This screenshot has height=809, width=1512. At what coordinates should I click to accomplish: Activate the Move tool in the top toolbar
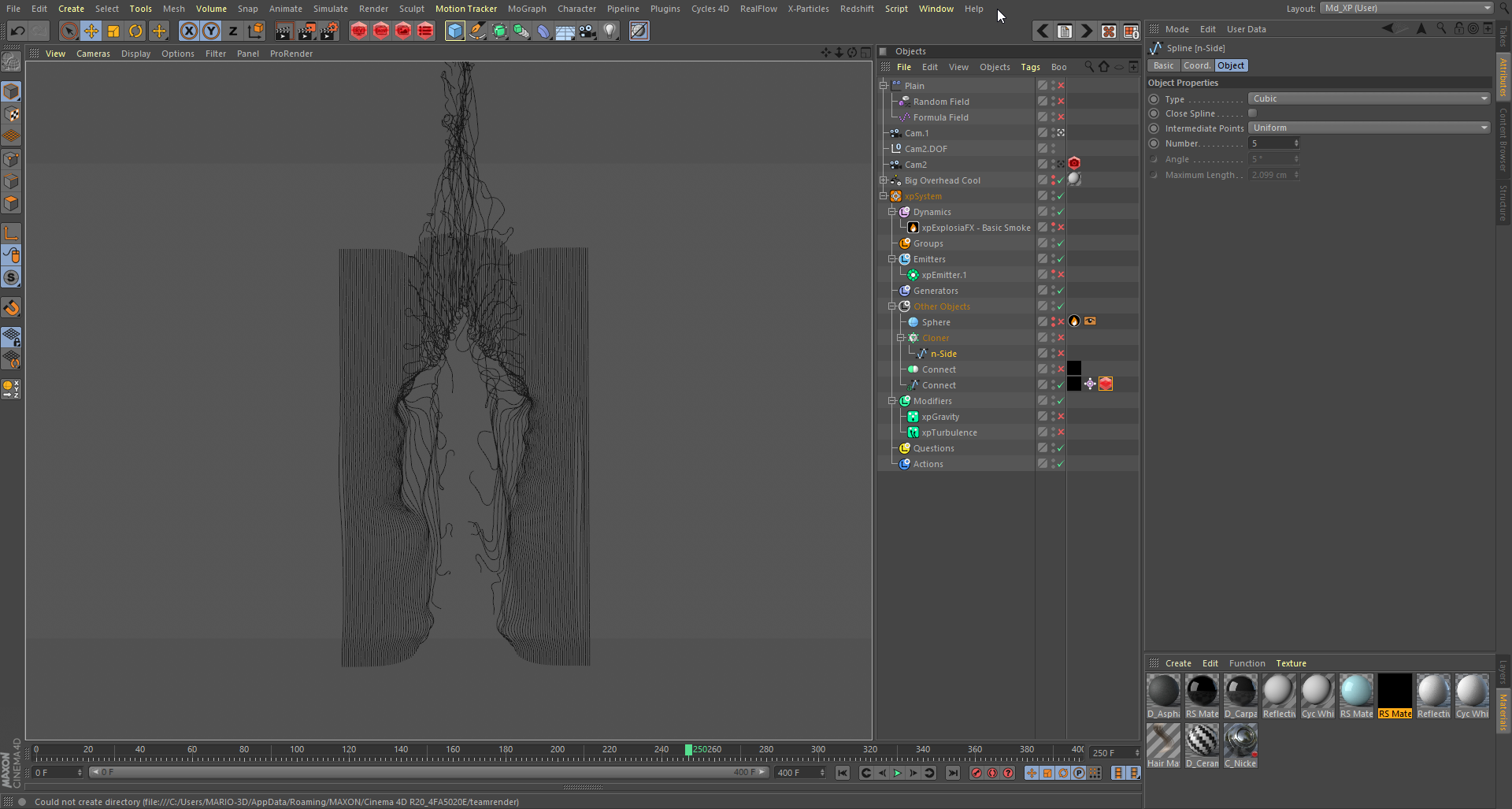point(91,31)
